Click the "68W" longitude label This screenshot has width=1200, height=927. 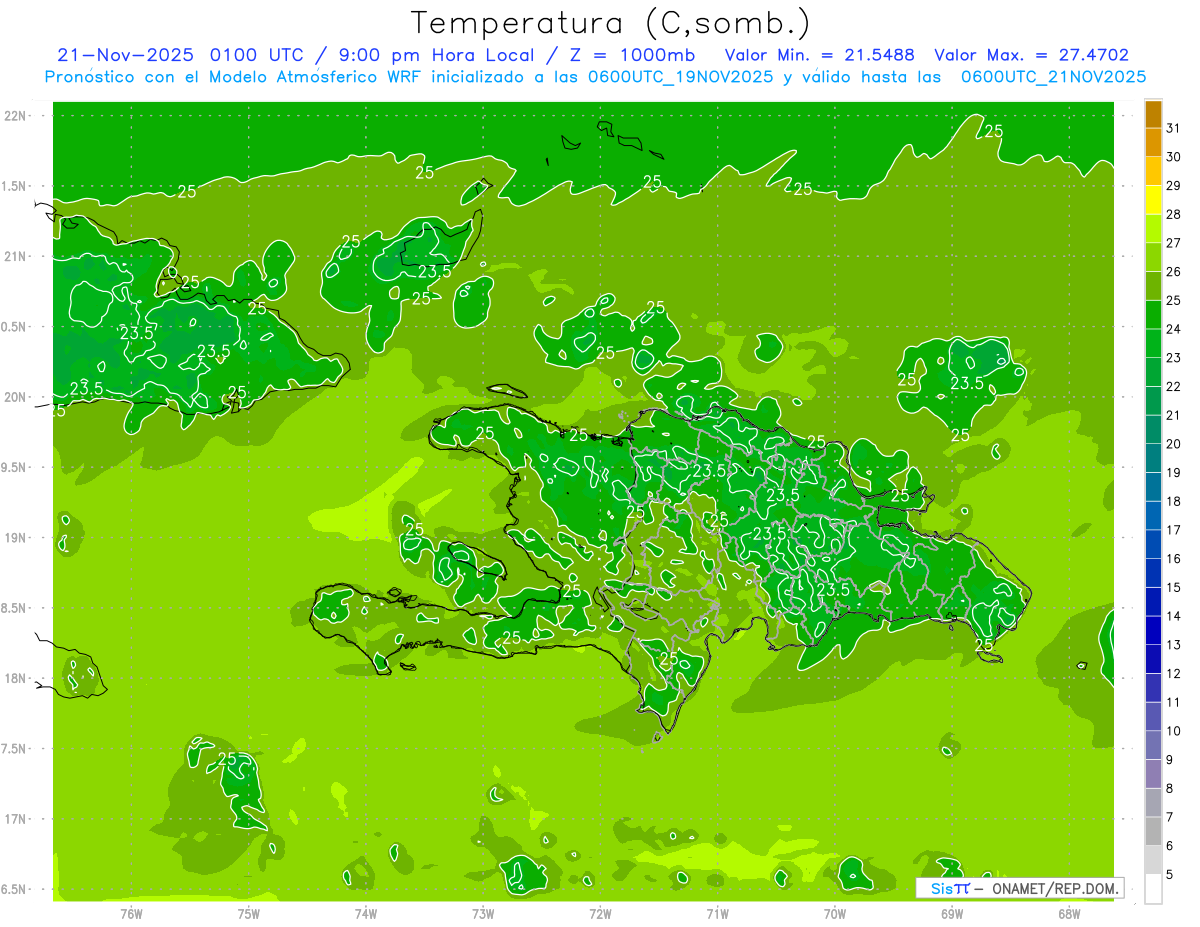(x=1069, y=913)
